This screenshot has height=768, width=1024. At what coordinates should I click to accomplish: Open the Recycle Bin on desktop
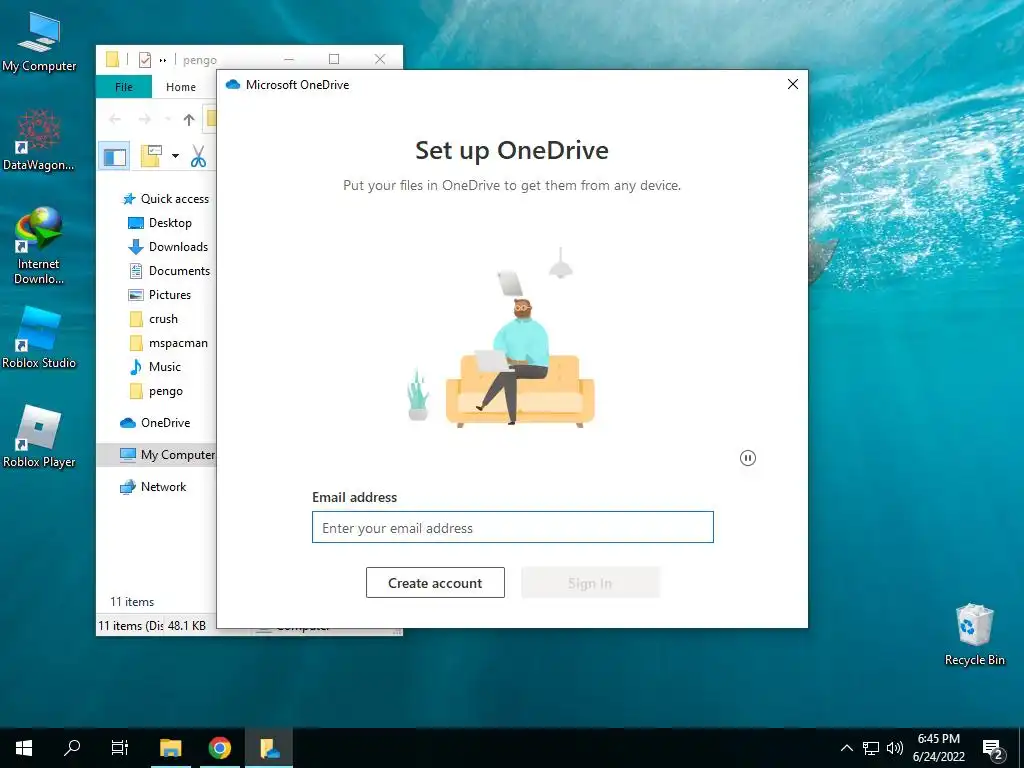(974, 635)
